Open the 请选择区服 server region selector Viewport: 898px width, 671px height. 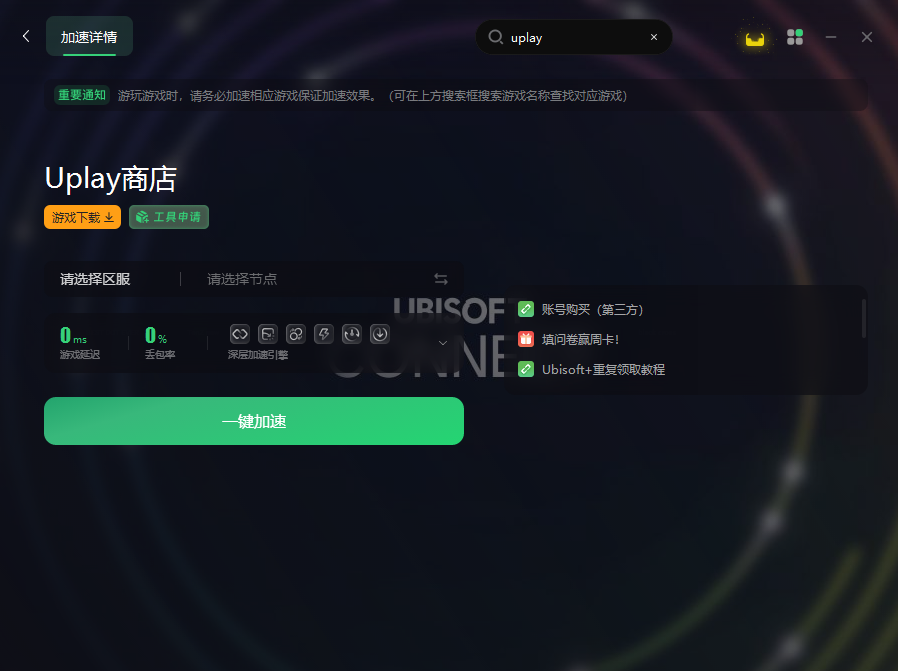pos(95,279)
